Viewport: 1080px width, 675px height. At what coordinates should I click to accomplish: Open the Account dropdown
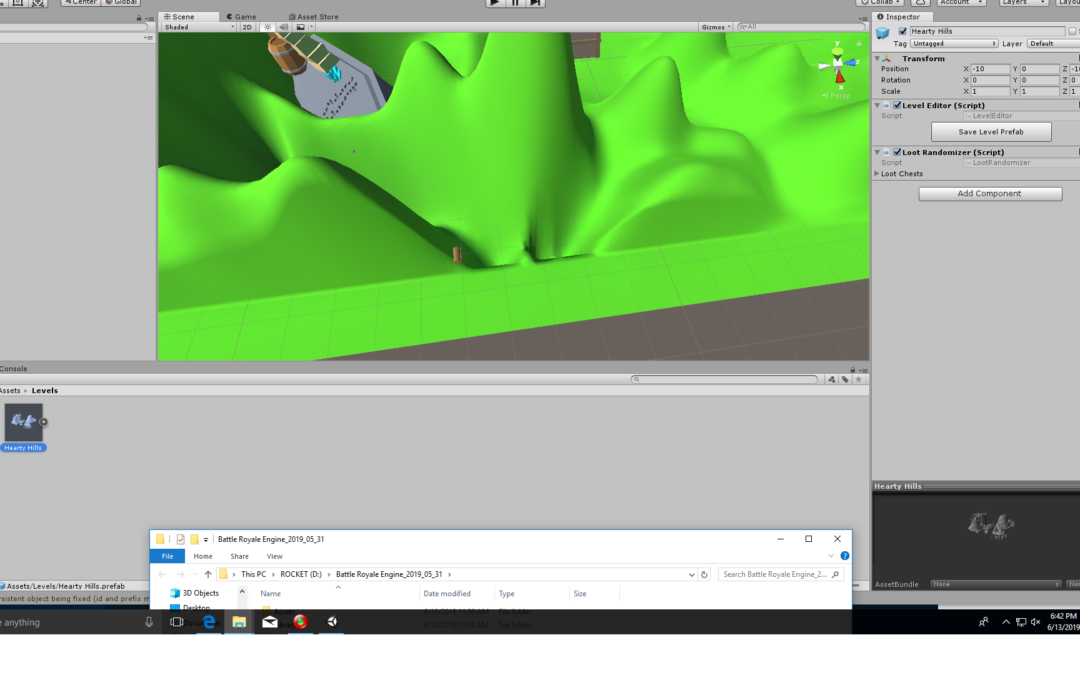pos(961,3)
